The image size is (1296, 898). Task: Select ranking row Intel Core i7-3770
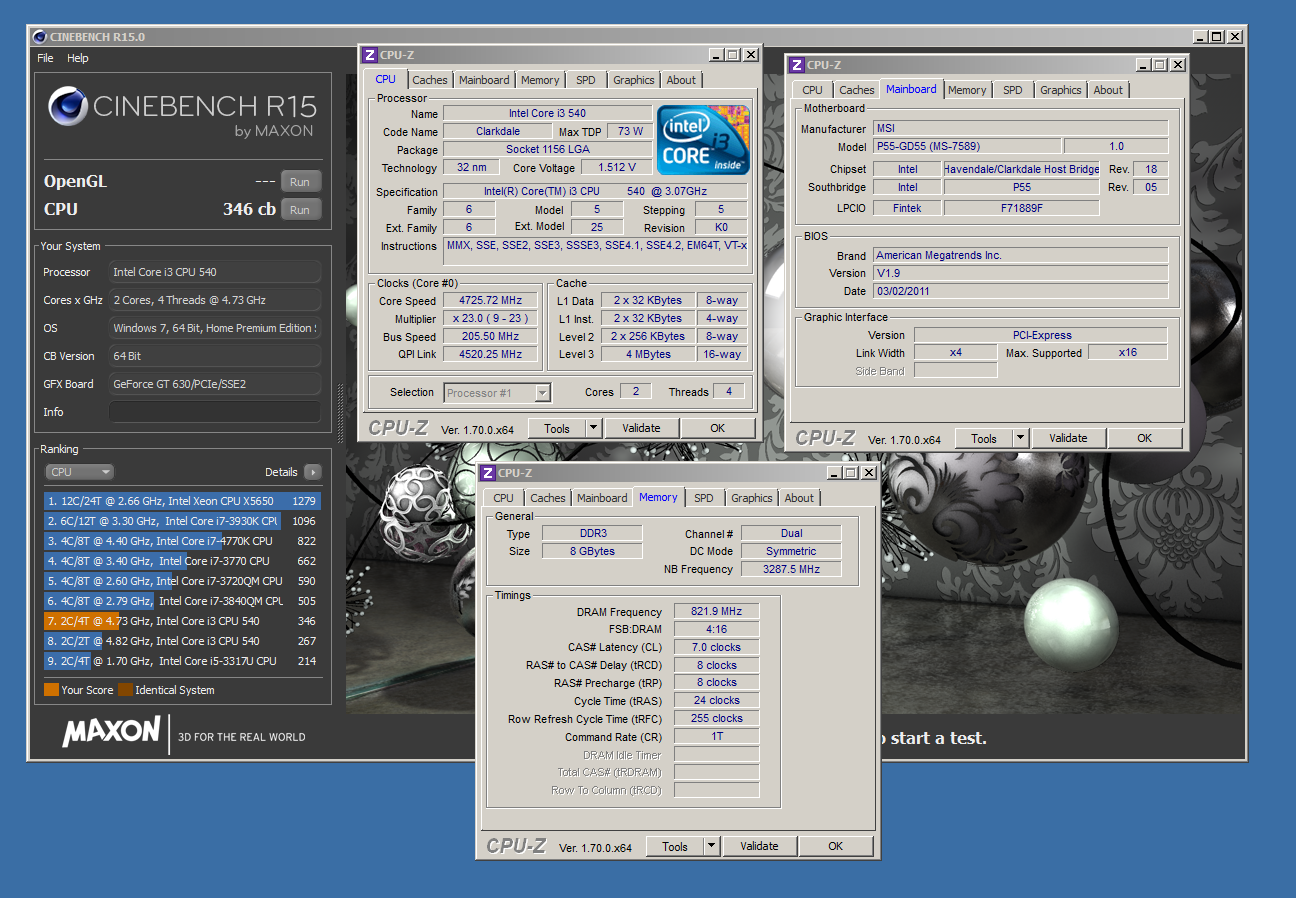pyautogui.click(x=182, y=561)
